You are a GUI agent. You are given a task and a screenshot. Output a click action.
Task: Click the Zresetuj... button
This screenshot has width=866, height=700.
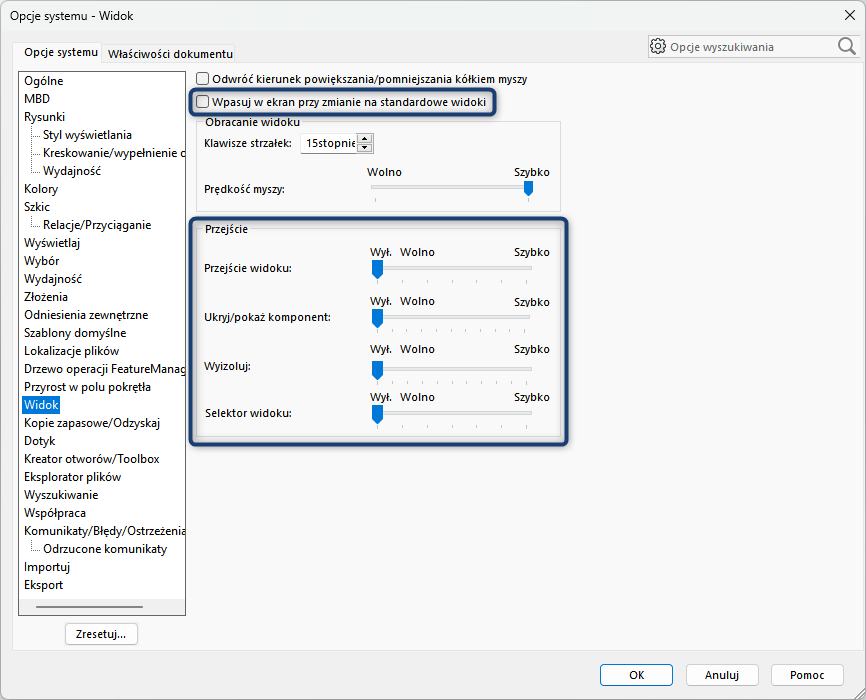(x=101, y=634)
